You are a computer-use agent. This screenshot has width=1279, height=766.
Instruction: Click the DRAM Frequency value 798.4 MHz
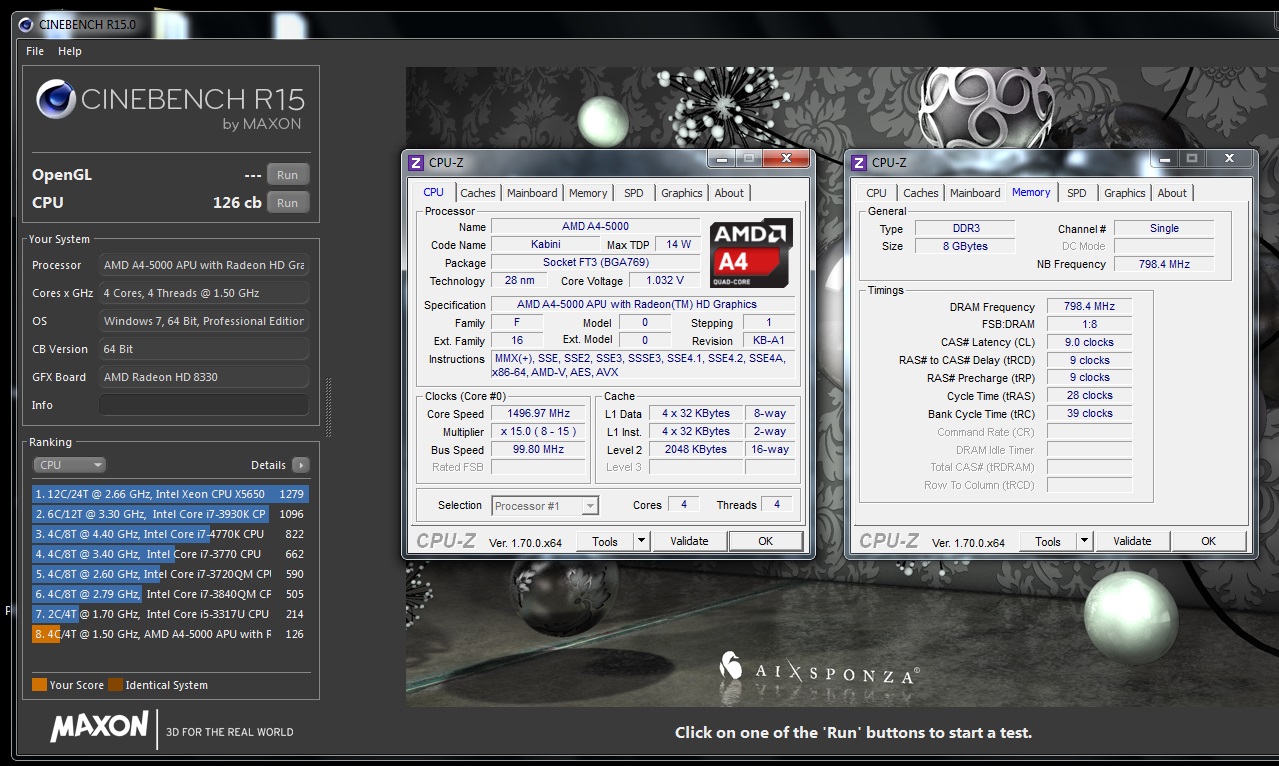click(x=1090, y=307)
